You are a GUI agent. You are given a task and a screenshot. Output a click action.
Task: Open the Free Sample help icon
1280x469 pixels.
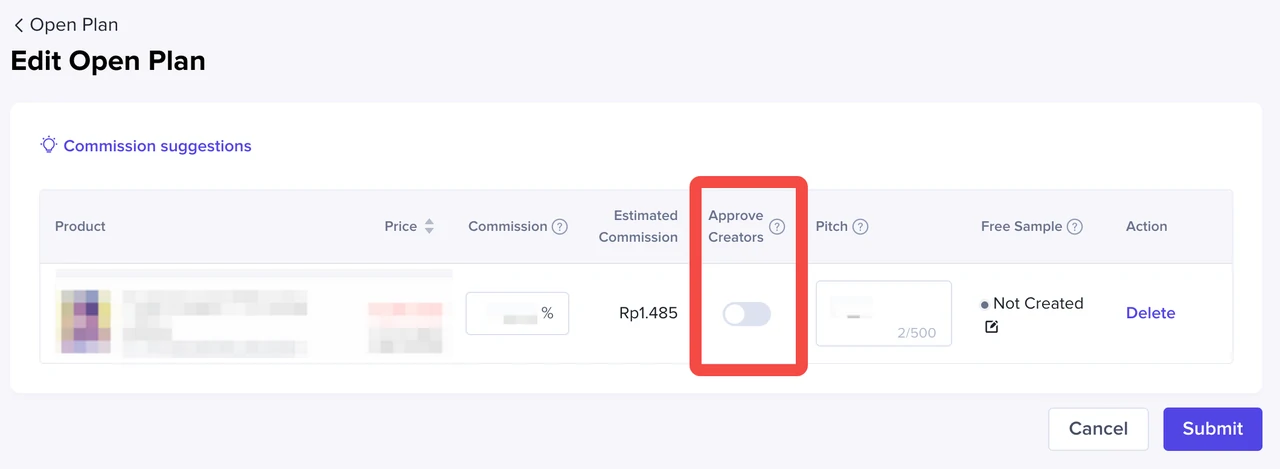(1075, 227)
